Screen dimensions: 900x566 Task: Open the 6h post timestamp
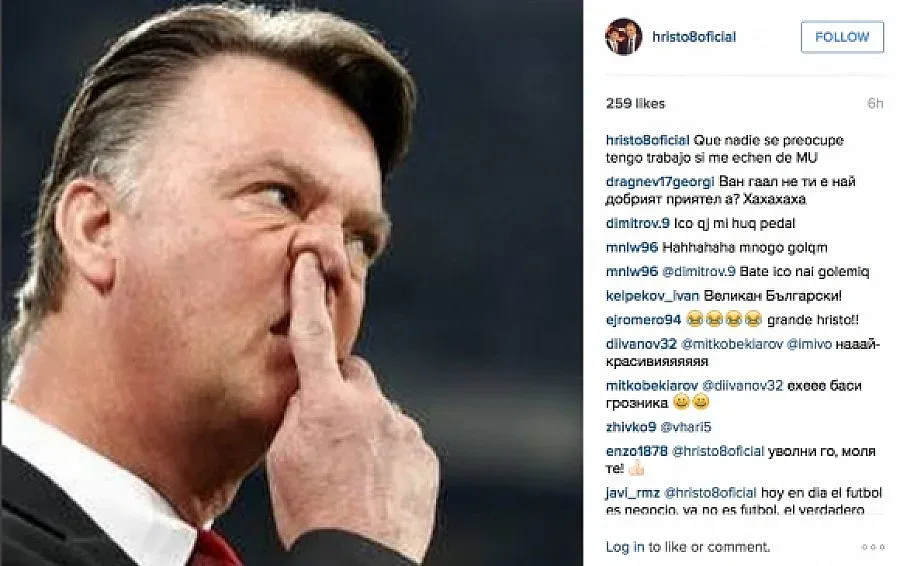(x=875, y=103)
